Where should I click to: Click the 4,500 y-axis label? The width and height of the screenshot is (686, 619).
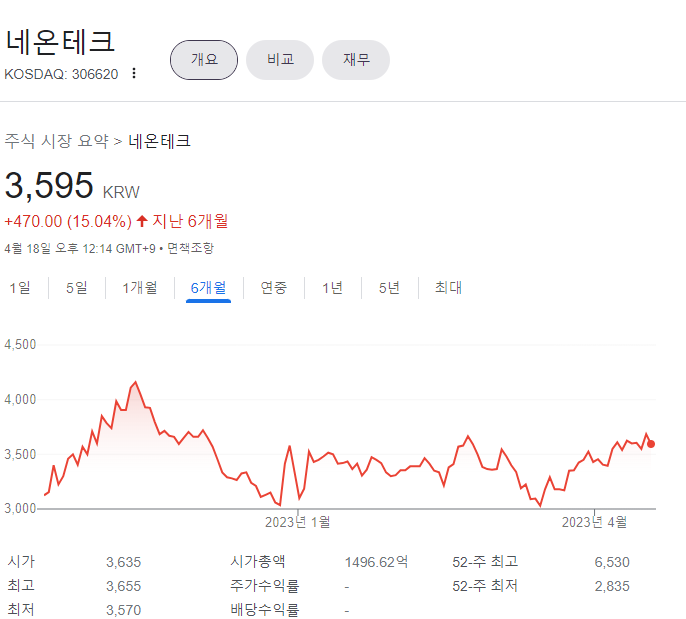20,344
